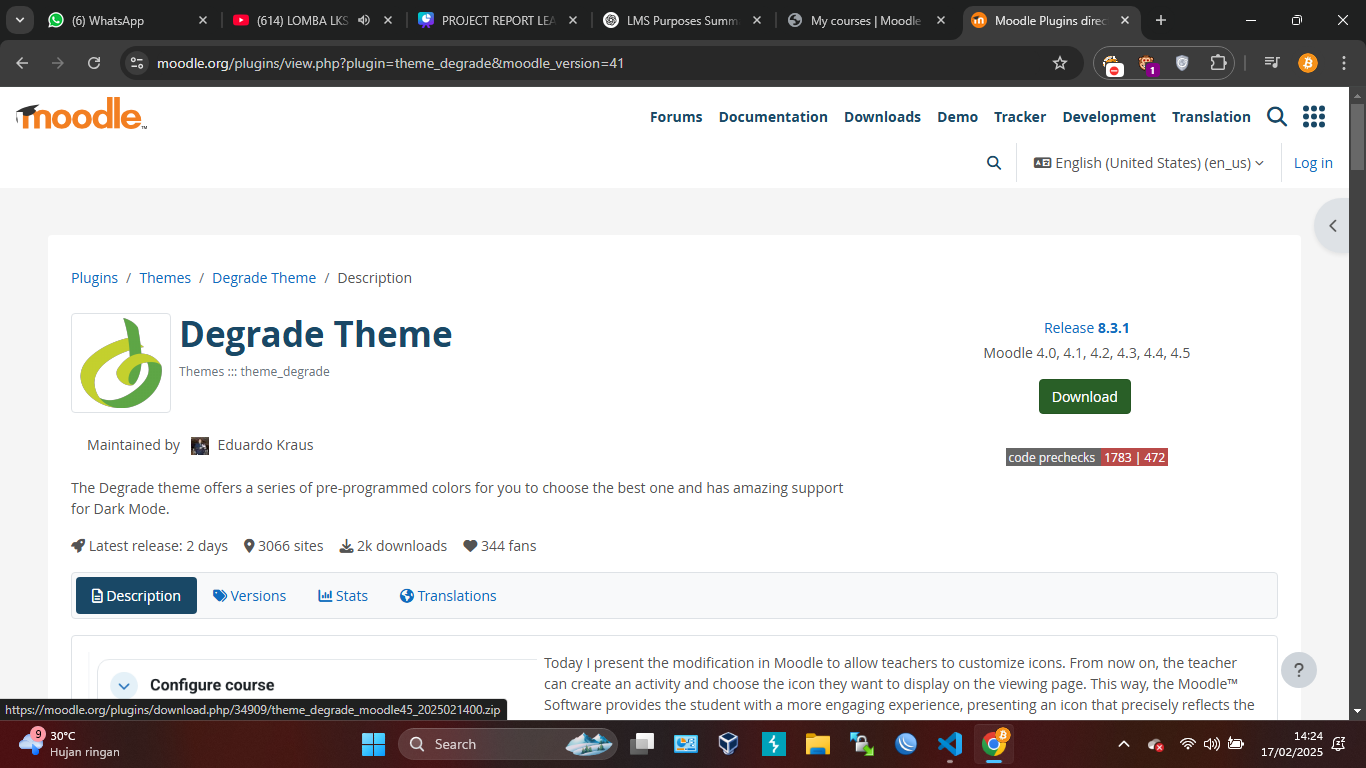Go to Themes in the breadcrumb
The image size is (1366, 768).
[x=165, y=278]
